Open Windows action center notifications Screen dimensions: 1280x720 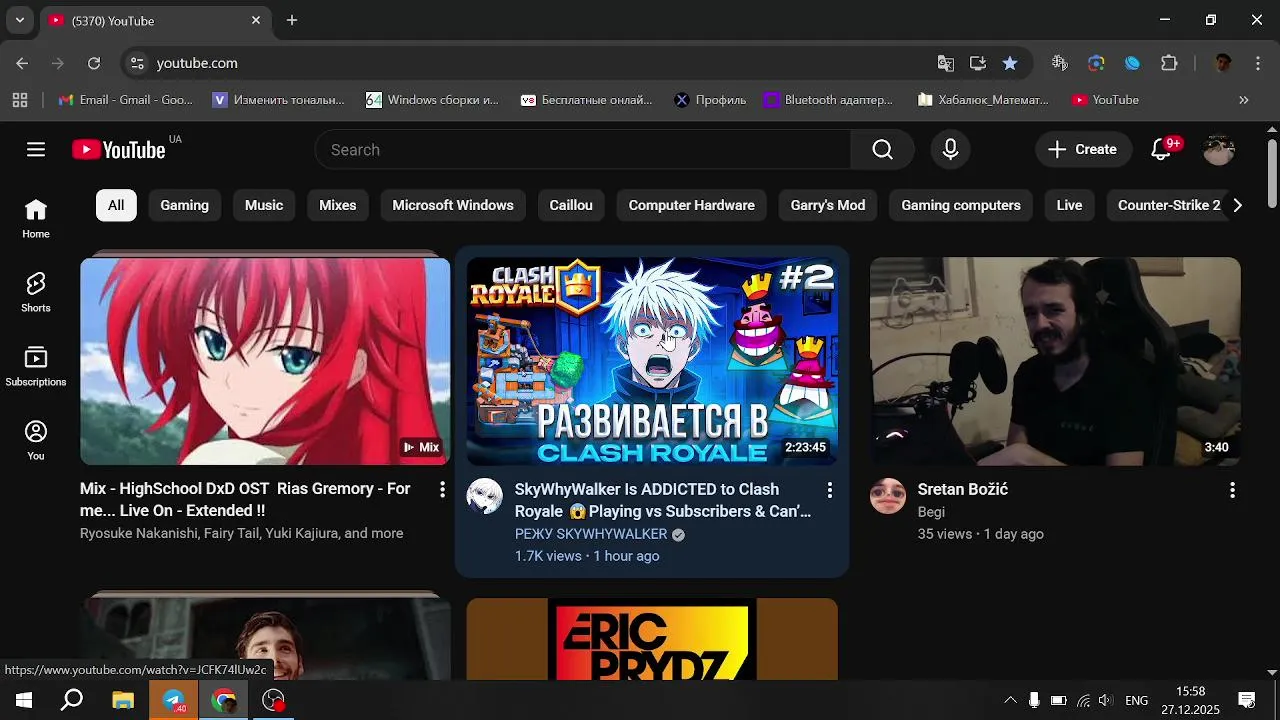[1247, 700]
